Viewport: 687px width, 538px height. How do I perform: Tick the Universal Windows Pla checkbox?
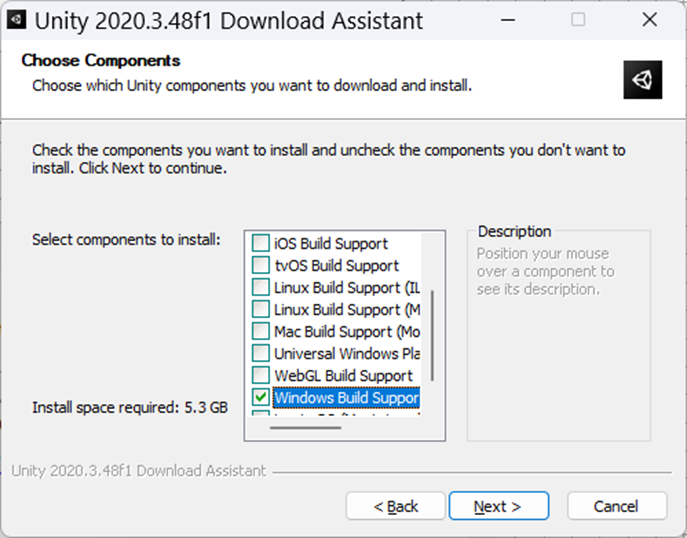point(260,353)
